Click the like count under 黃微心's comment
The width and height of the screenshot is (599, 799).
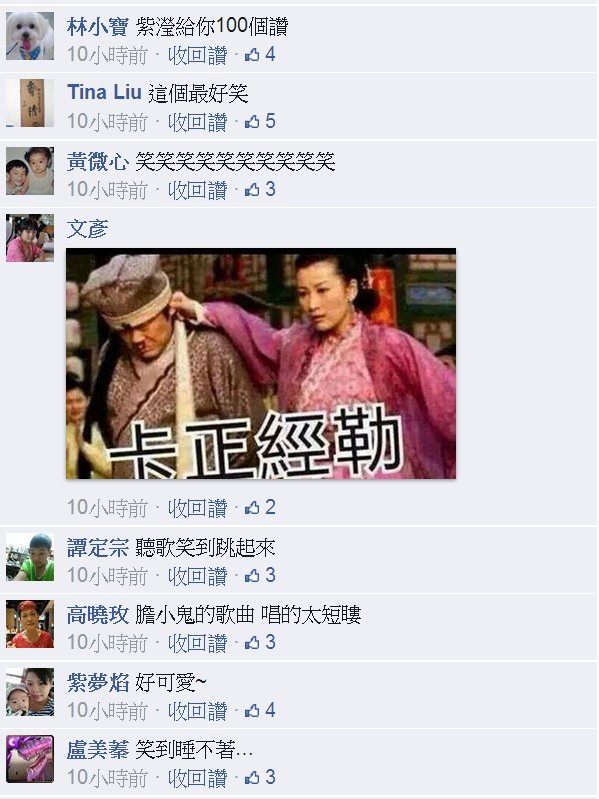click(270, 190)
